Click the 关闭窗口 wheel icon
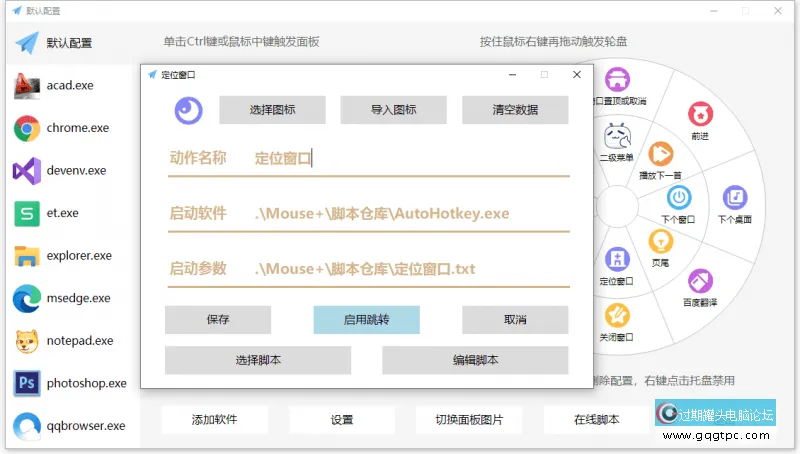This screenshot has width=800, height=454. (x=617, y=316)
